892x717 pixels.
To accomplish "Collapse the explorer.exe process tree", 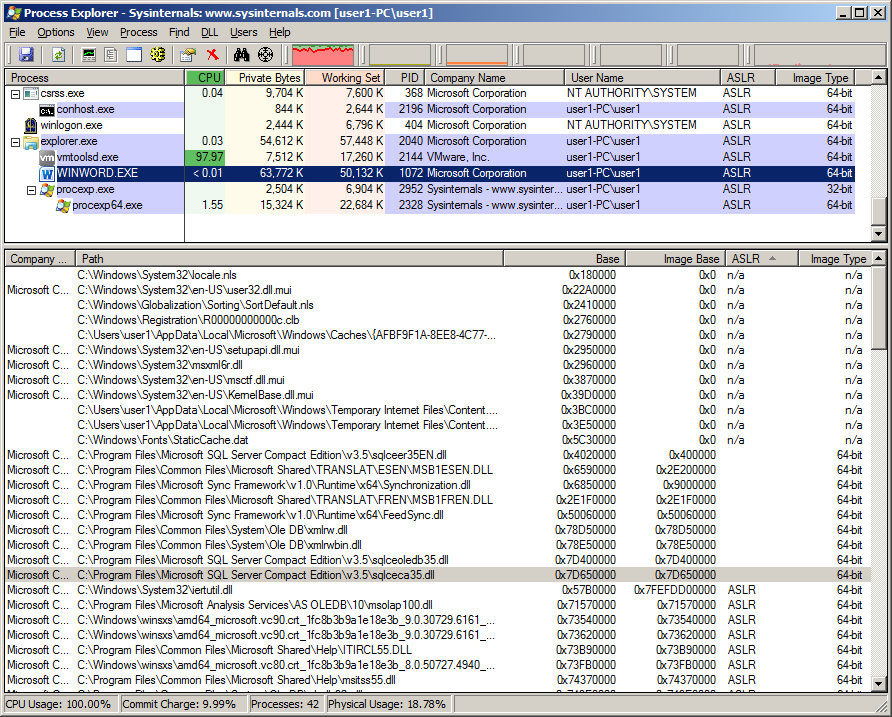I will (15, 141).
